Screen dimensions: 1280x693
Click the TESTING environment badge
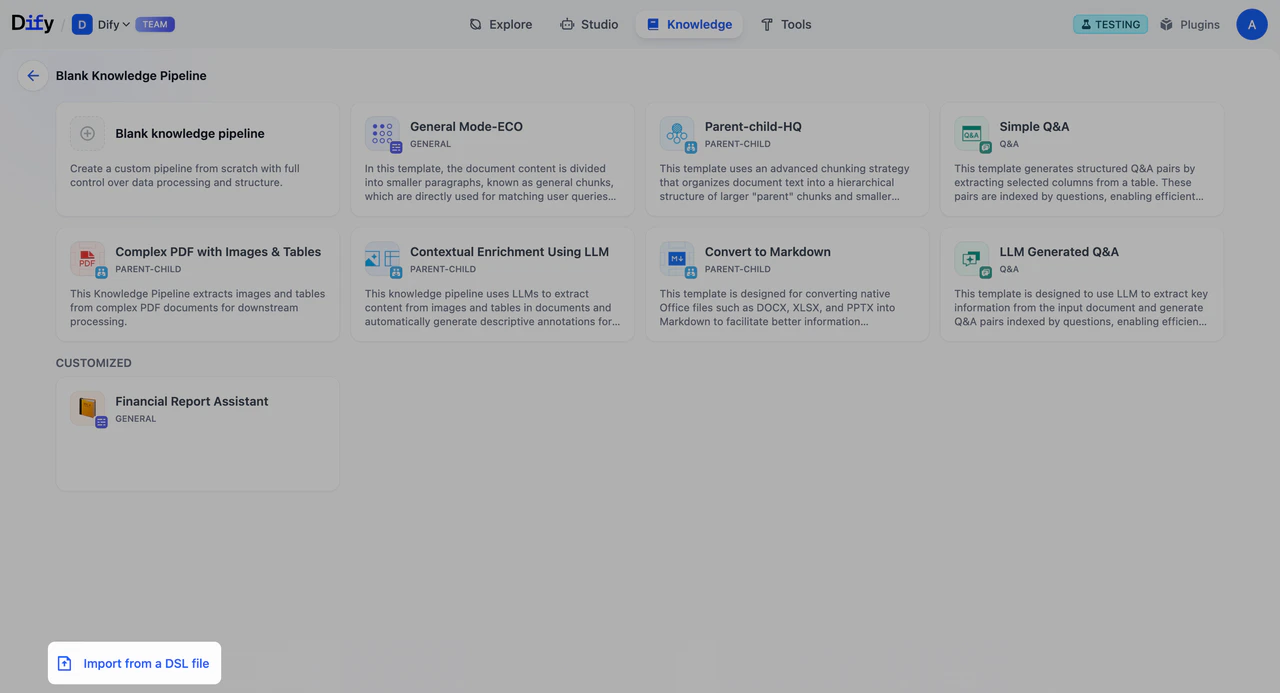pos(1110,24)
